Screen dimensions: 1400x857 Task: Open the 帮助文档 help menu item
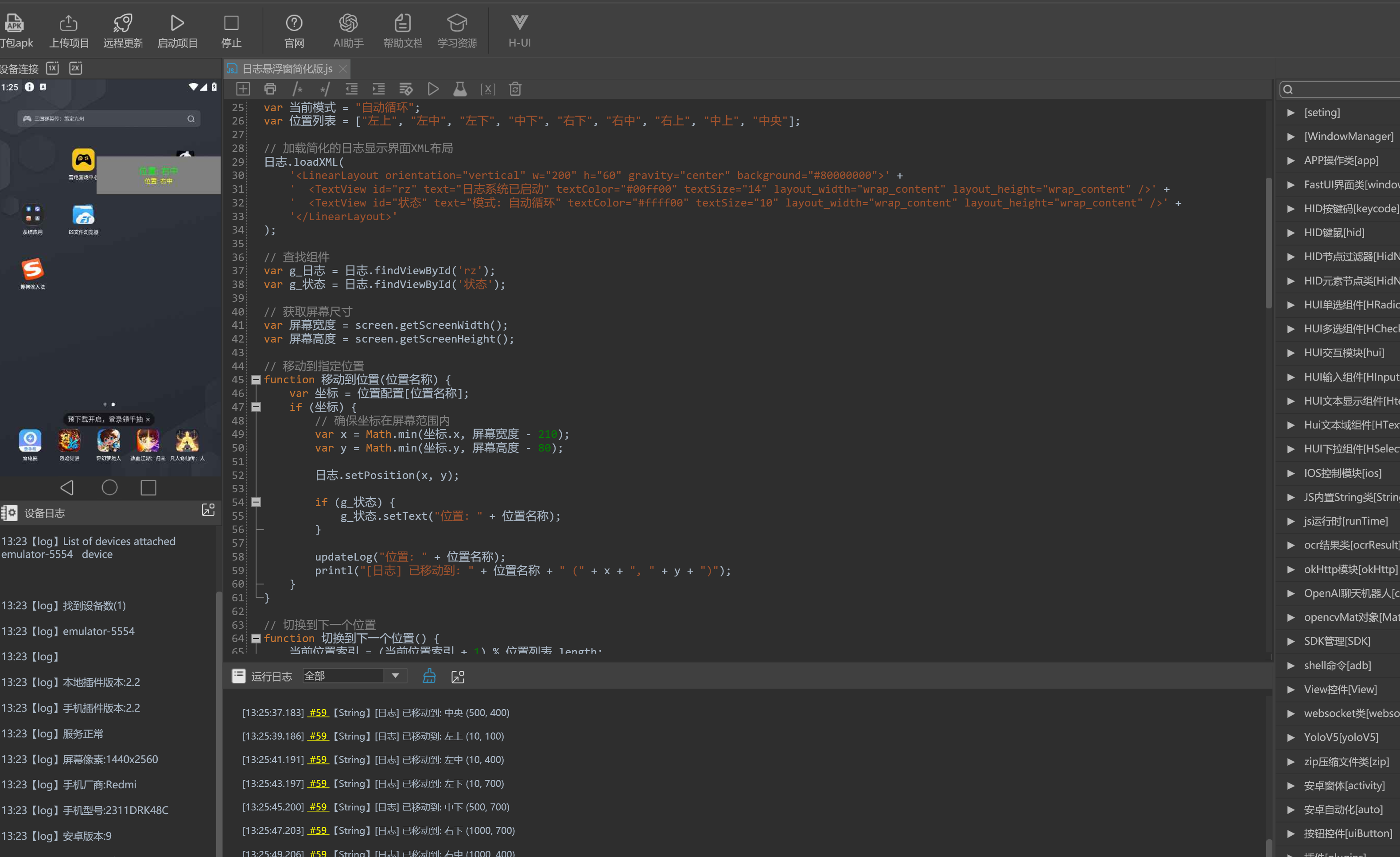(x=402, y=31)
